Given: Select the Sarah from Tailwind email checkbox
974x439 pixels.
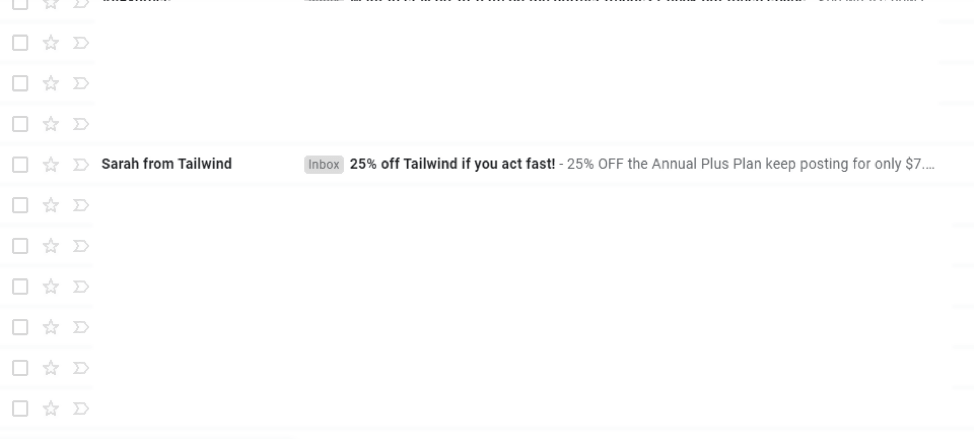Looking at the screenshot, I should (x=20, y=165).
